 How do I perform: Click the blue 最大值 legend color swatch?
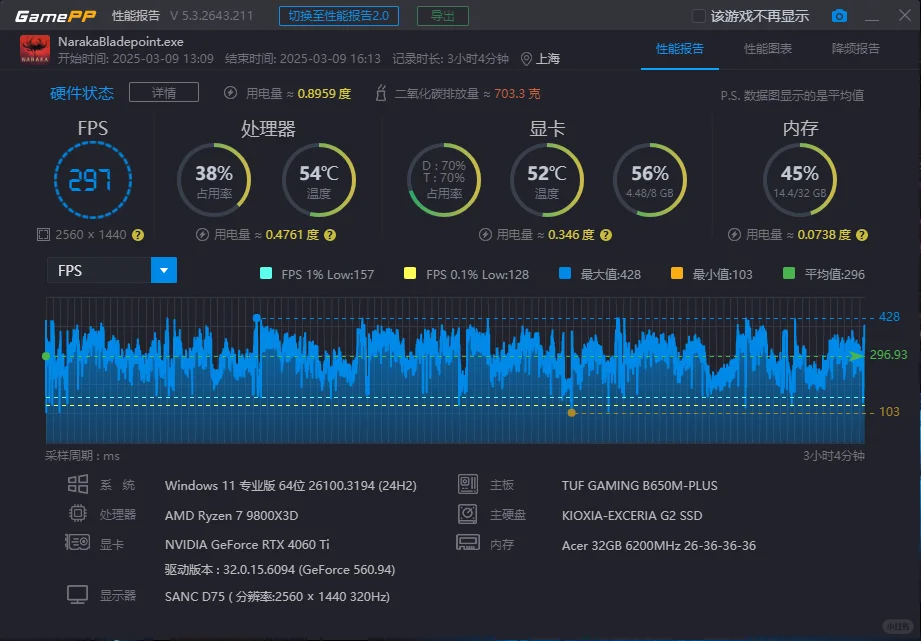[565, 273]
